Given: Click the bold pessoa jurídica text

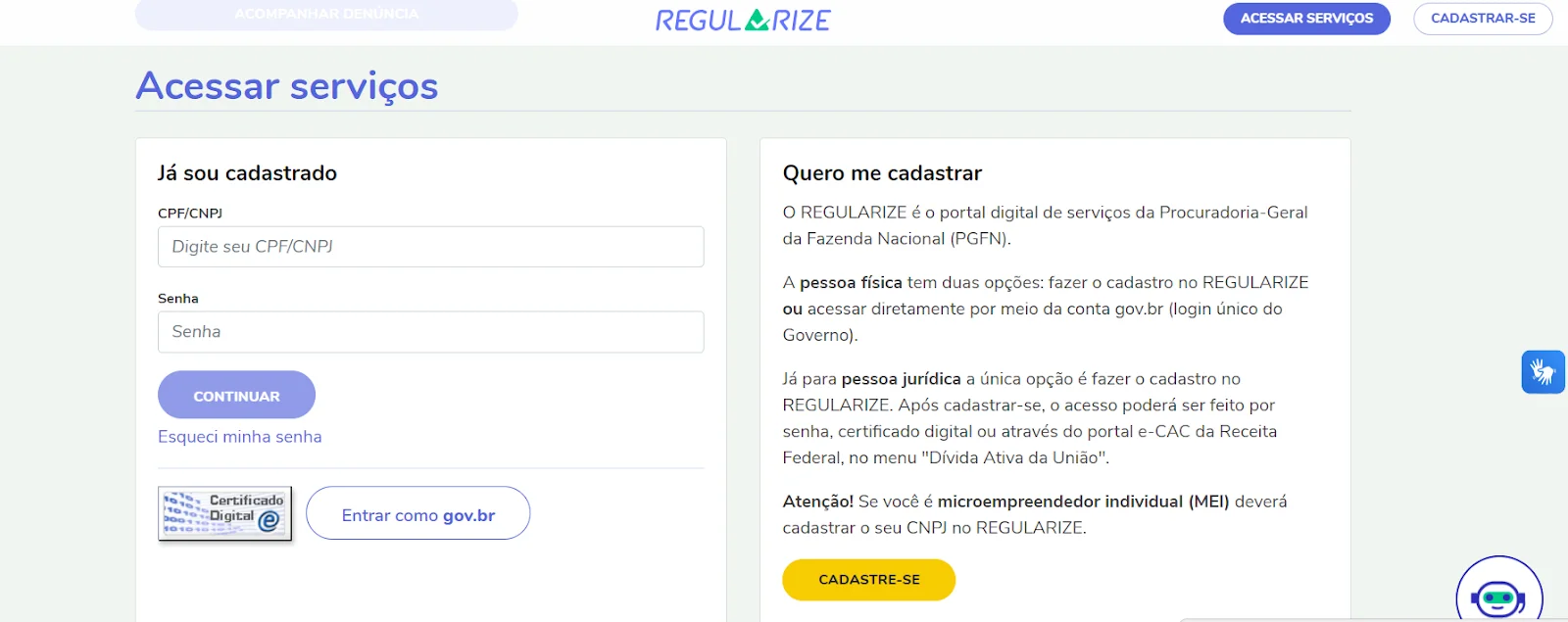Looking at the screenshot, I should pyautogui.click(x=901, y=379).
